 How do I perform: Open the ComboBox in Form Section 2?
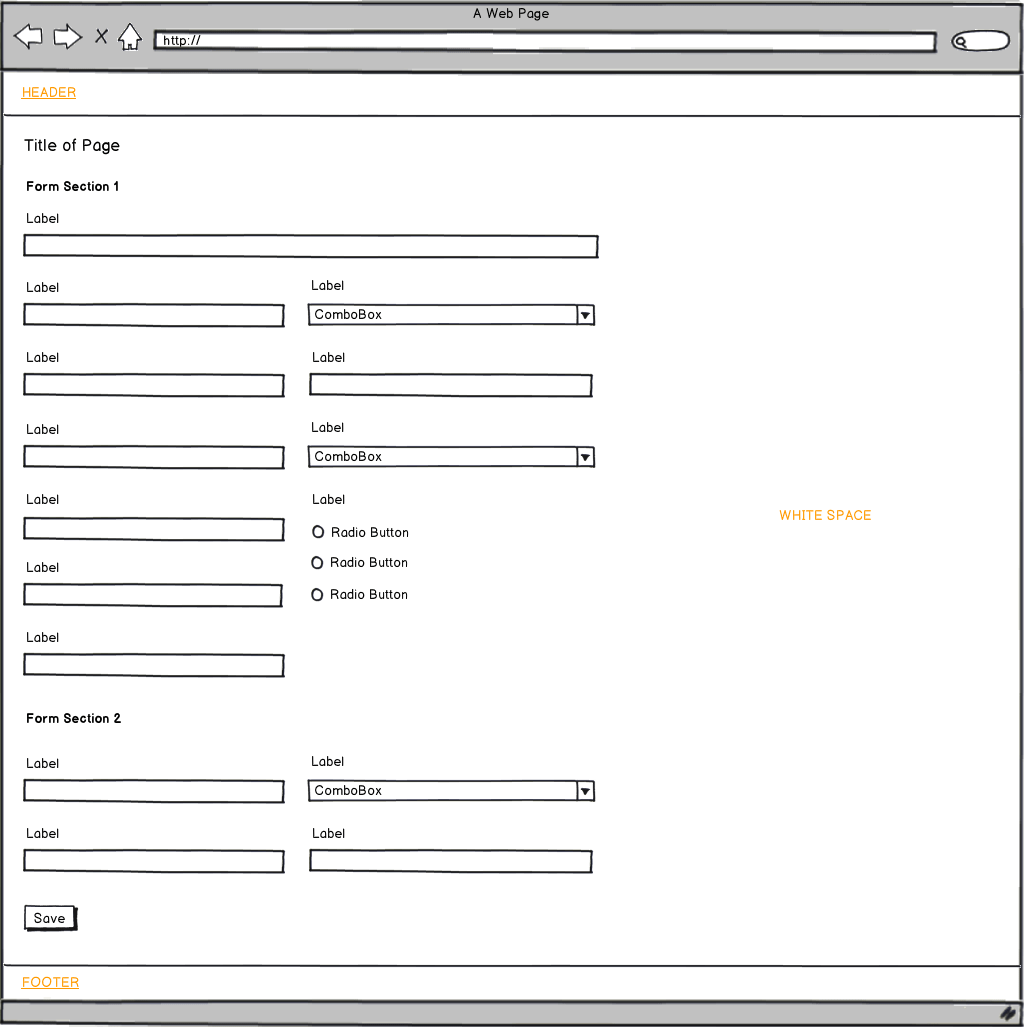(451, 791)
